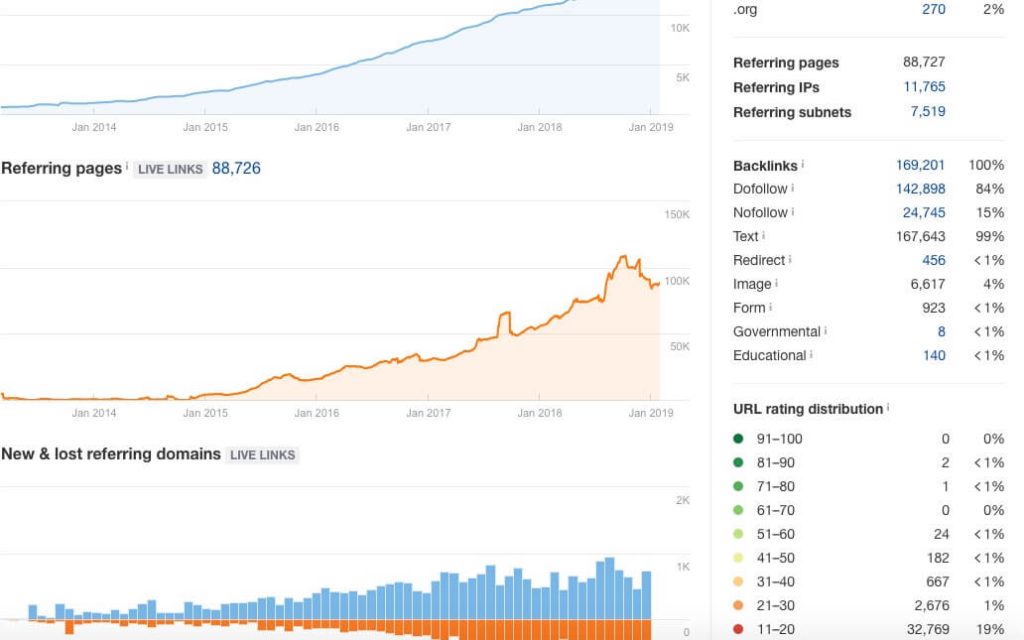The image size is (1024, 640).
Task: Click the dark green 91–100 rating dot
Action: click(739, 439)
